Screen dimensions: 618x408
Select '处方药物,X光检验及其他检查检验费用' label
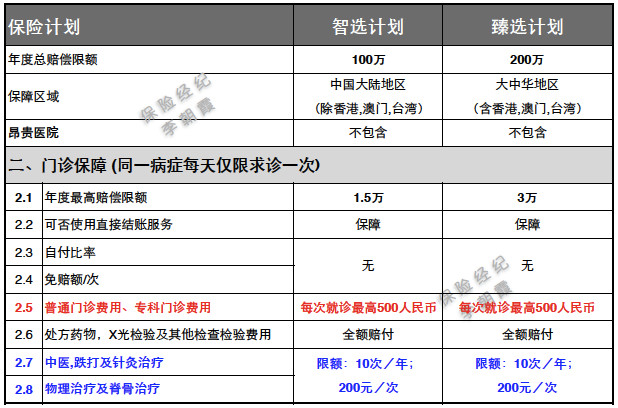click(158, 334)
